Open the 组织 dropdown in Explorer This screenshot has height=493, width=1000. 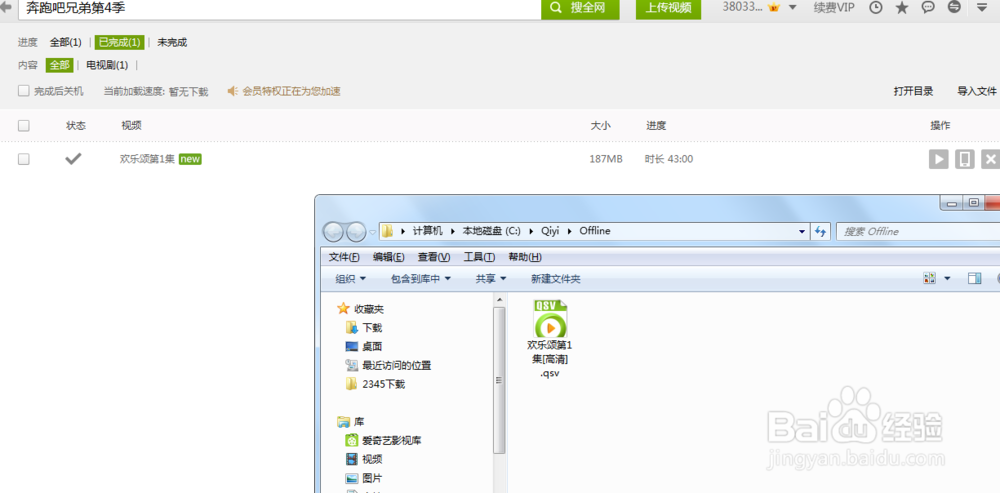click(x=351, y=279)
